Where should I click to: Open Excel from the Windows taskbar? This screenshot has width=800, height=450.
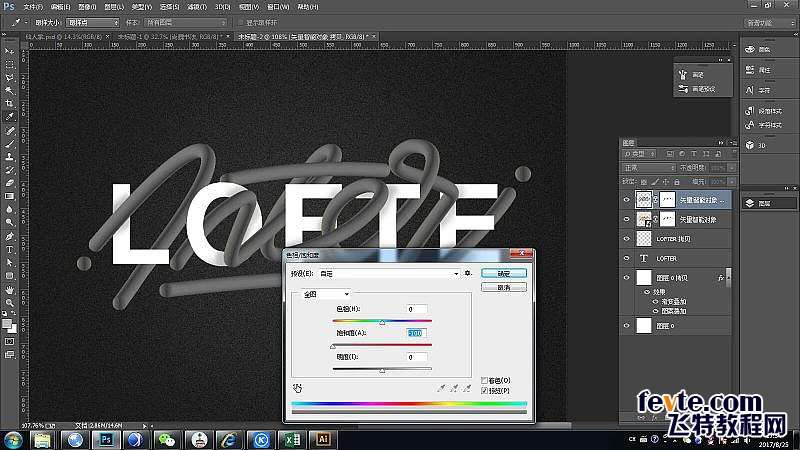click(x=293, y=439)
